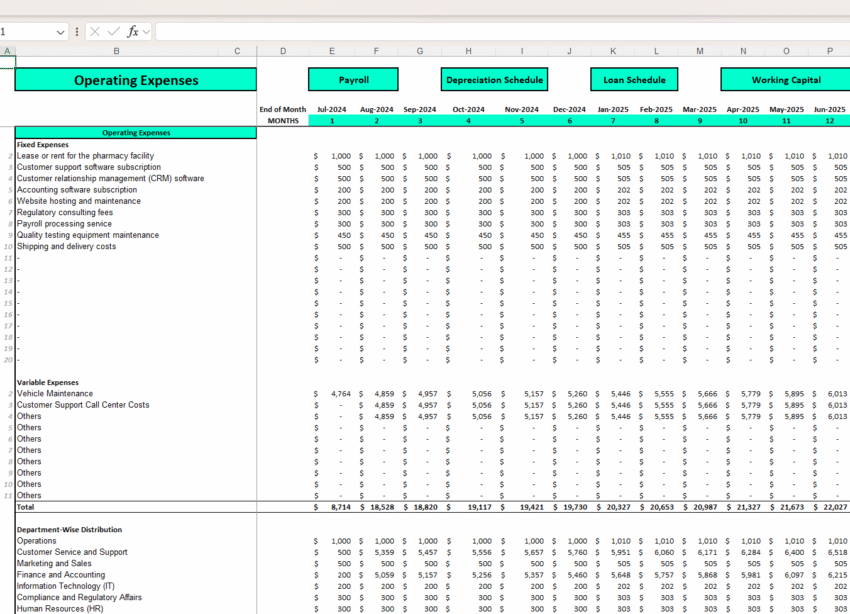
Task: Click the three-dot handle beside Name Box
Action: 77,32
